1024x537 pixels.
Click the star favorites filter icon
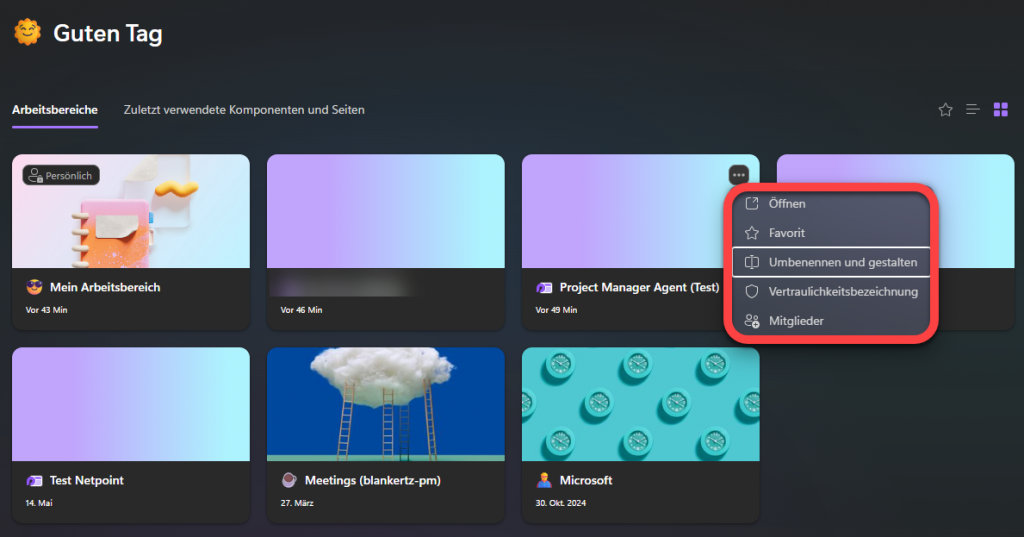click(x=945, y=110)
